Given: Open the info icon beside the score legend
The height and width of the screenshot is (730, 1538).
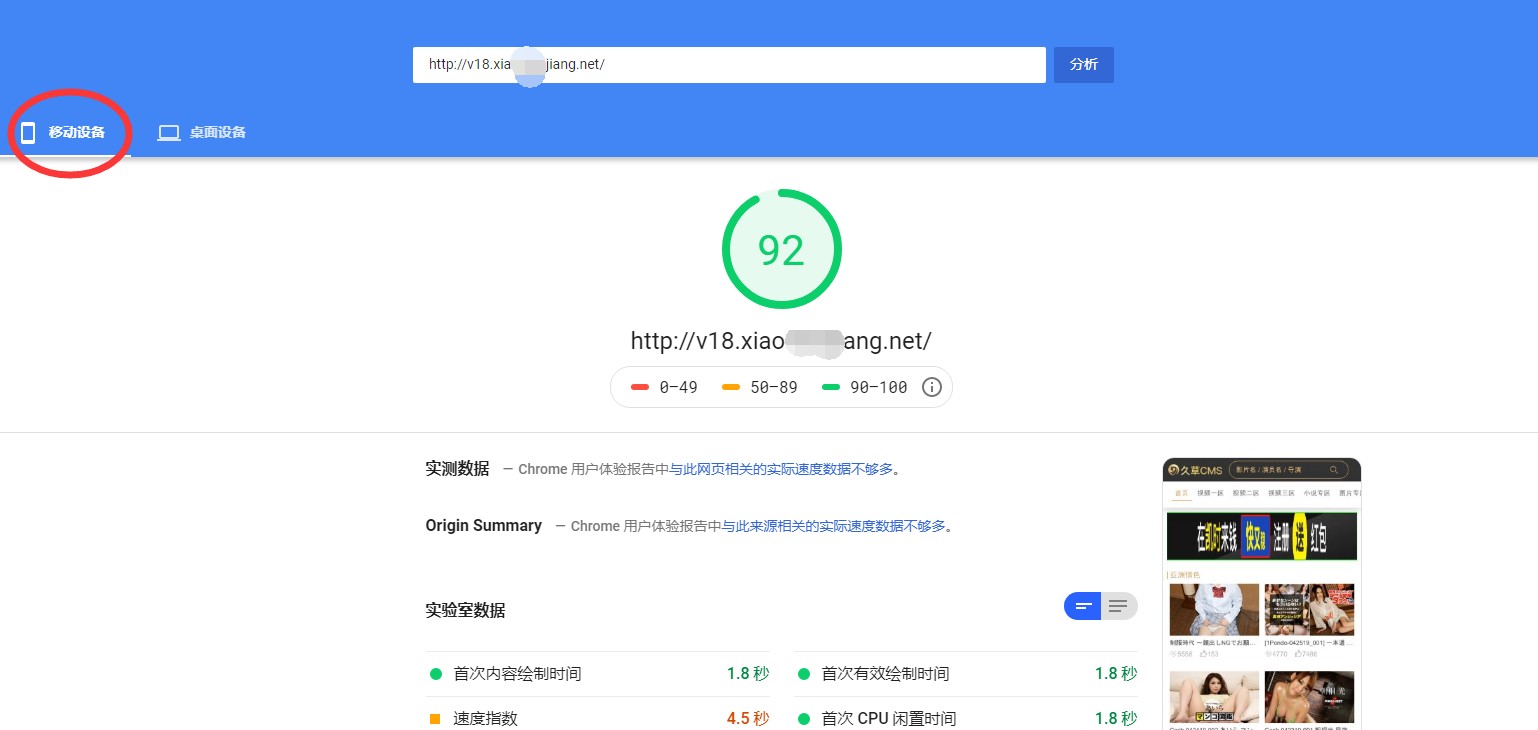Looking at the screenshot, I should pos(931,387).
